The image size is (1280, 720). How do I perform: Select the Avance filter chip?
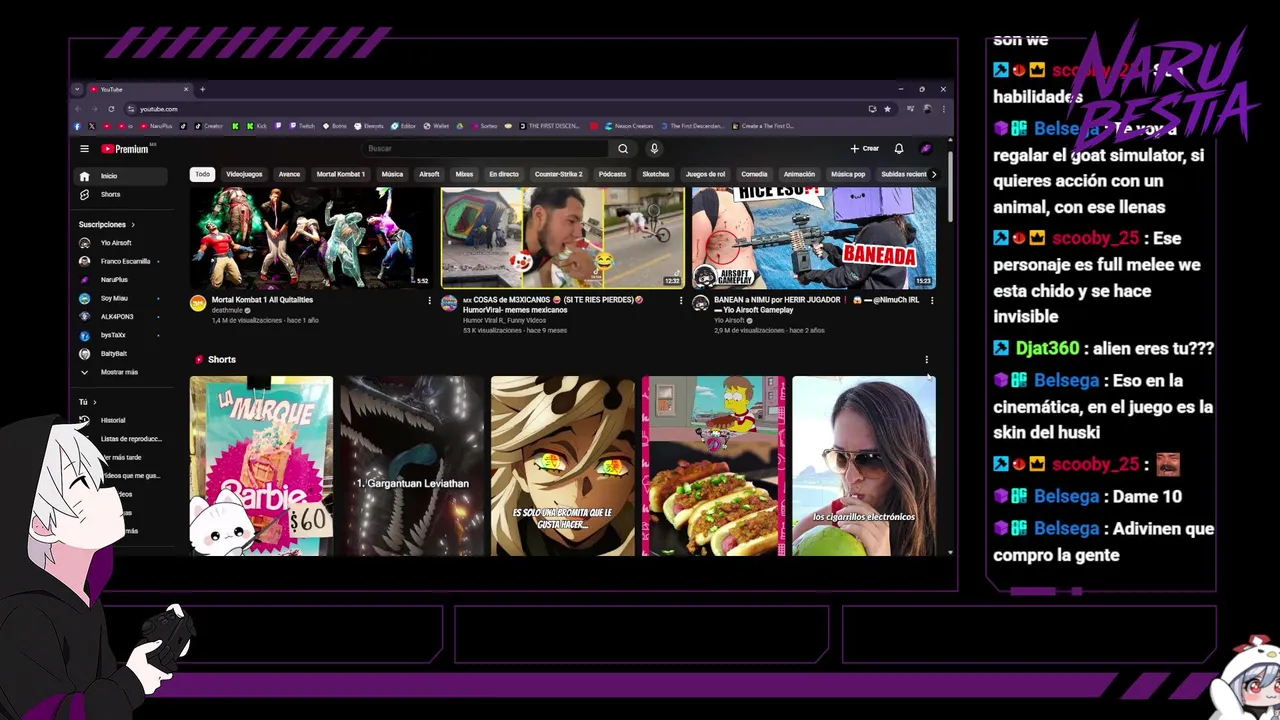(289, 174)
